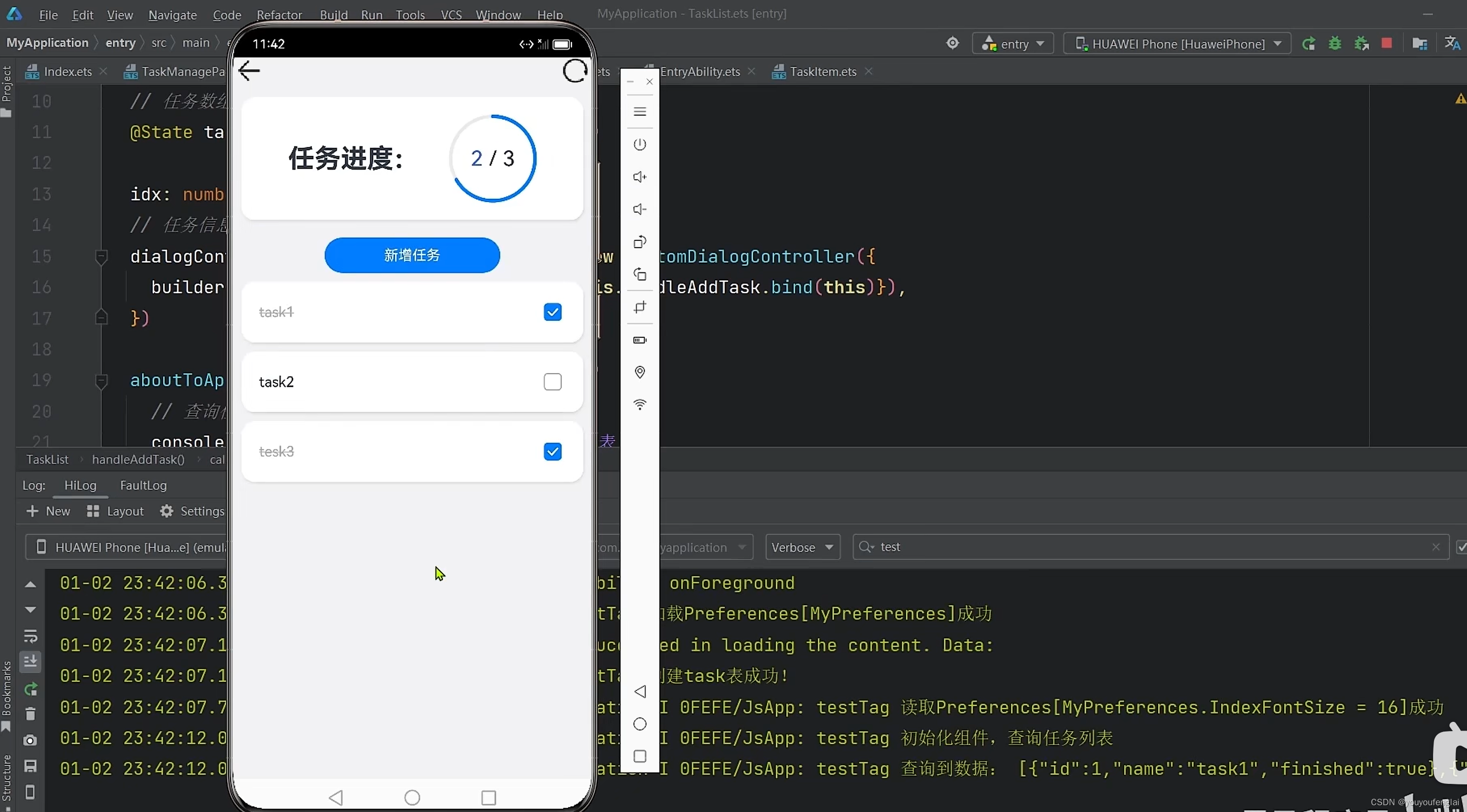Image resolution: width=1467 pixels, height=812 pixels.
Task: Switch to the TaskItem.ets tab
Action: coord(823,72)
